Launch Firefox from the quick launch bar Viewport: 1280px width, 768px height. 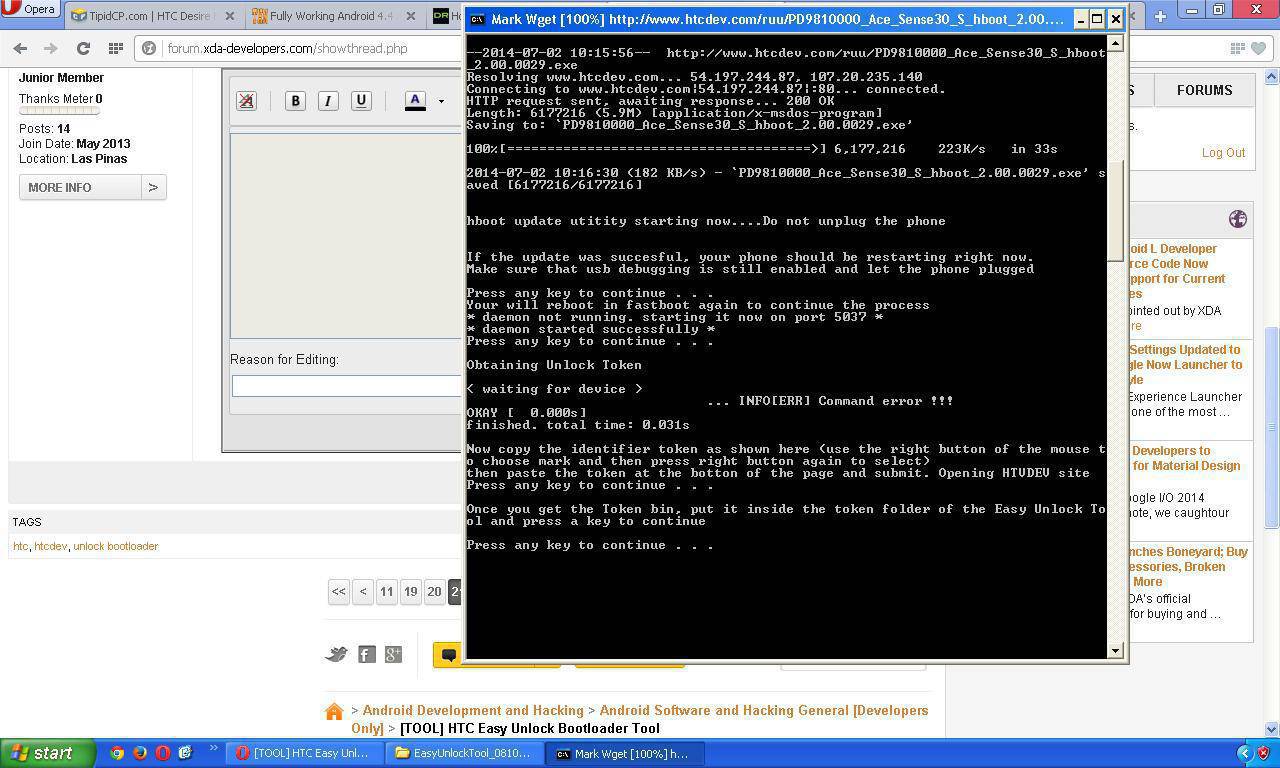pos(140,753)
